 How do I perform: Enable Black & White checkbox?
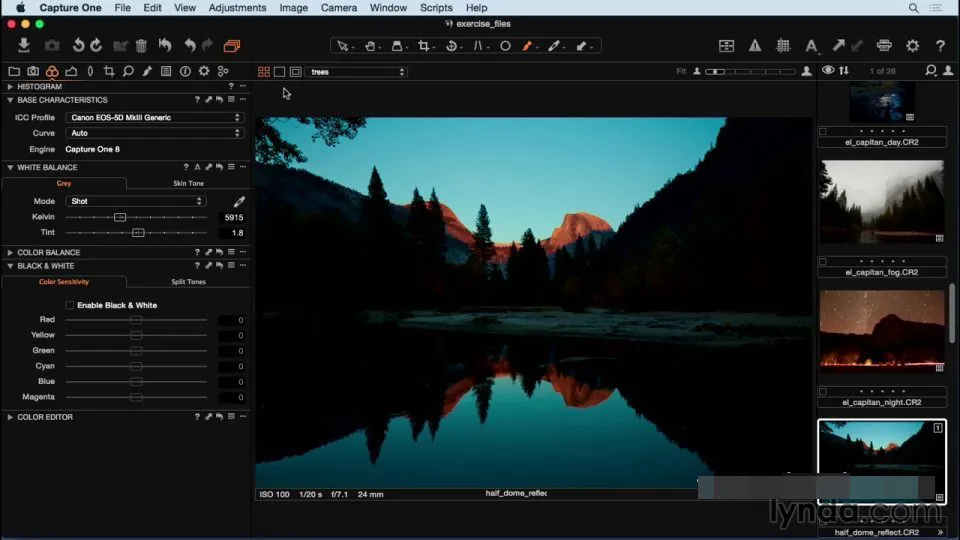(x=70, y=305)
